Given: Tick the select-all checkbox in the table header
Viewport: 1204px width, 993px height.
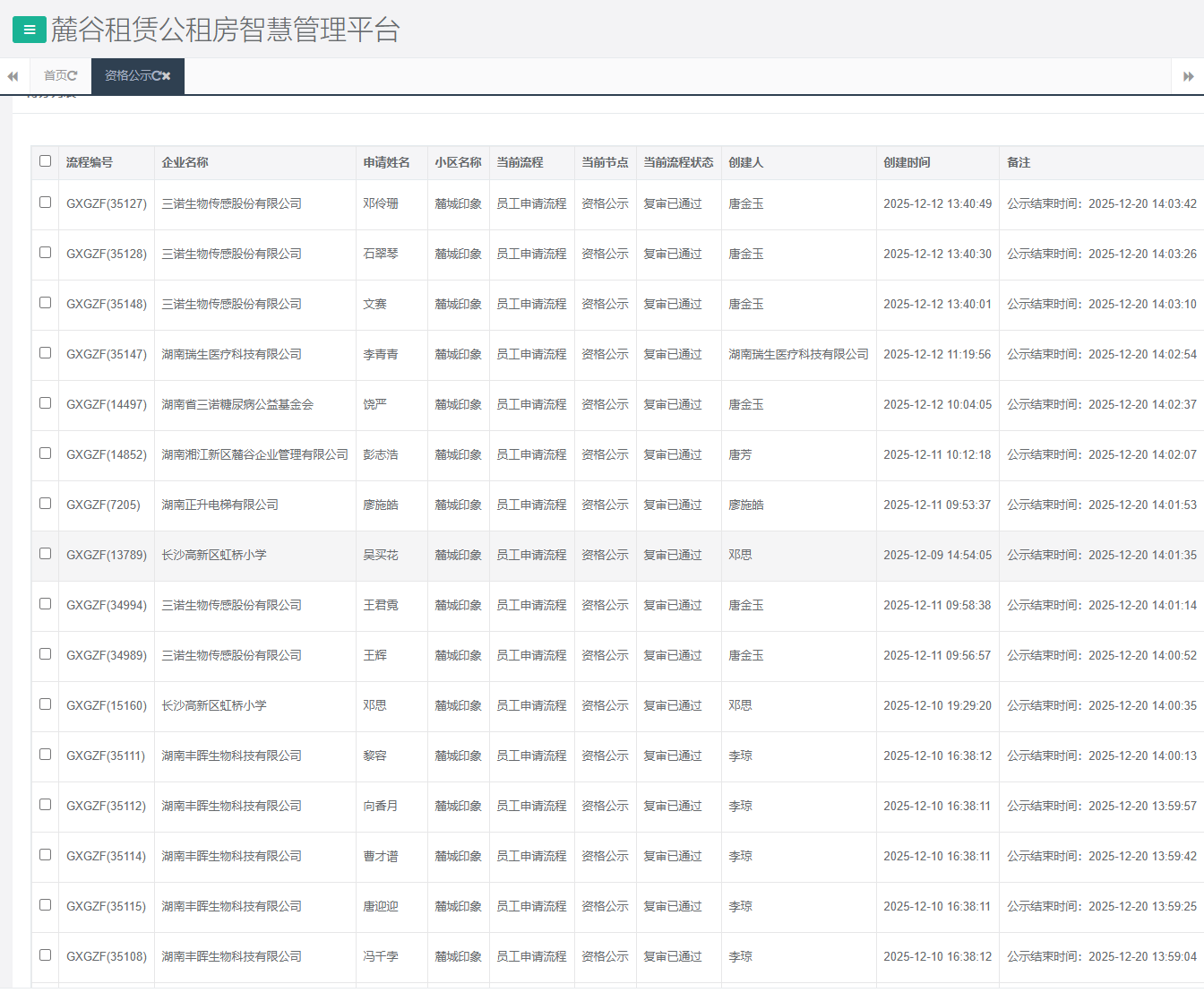Looking at the screenshot, I should pos(46,161).
